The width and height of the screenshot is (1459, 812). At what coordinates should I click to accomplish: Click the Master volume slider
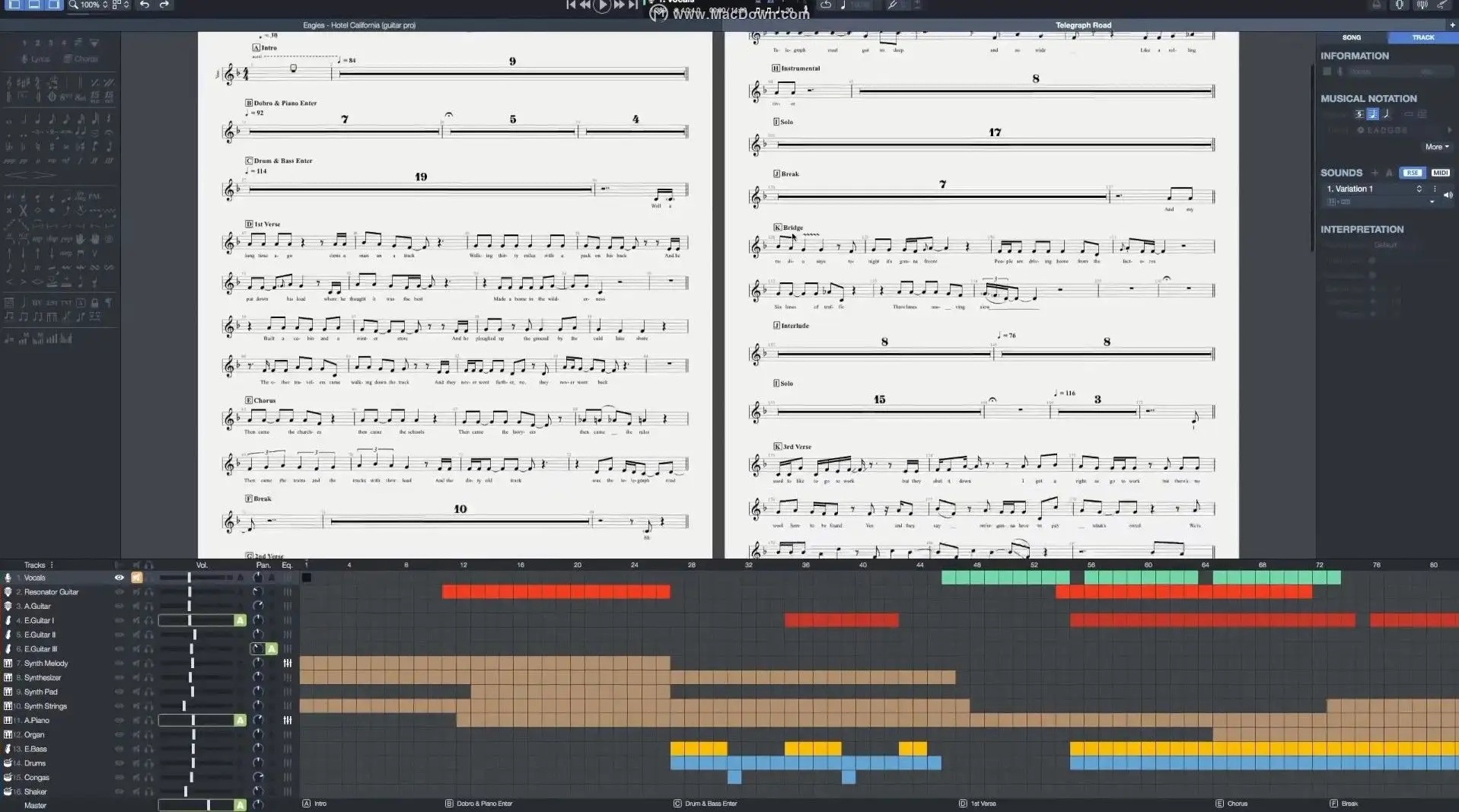[196, 805]
